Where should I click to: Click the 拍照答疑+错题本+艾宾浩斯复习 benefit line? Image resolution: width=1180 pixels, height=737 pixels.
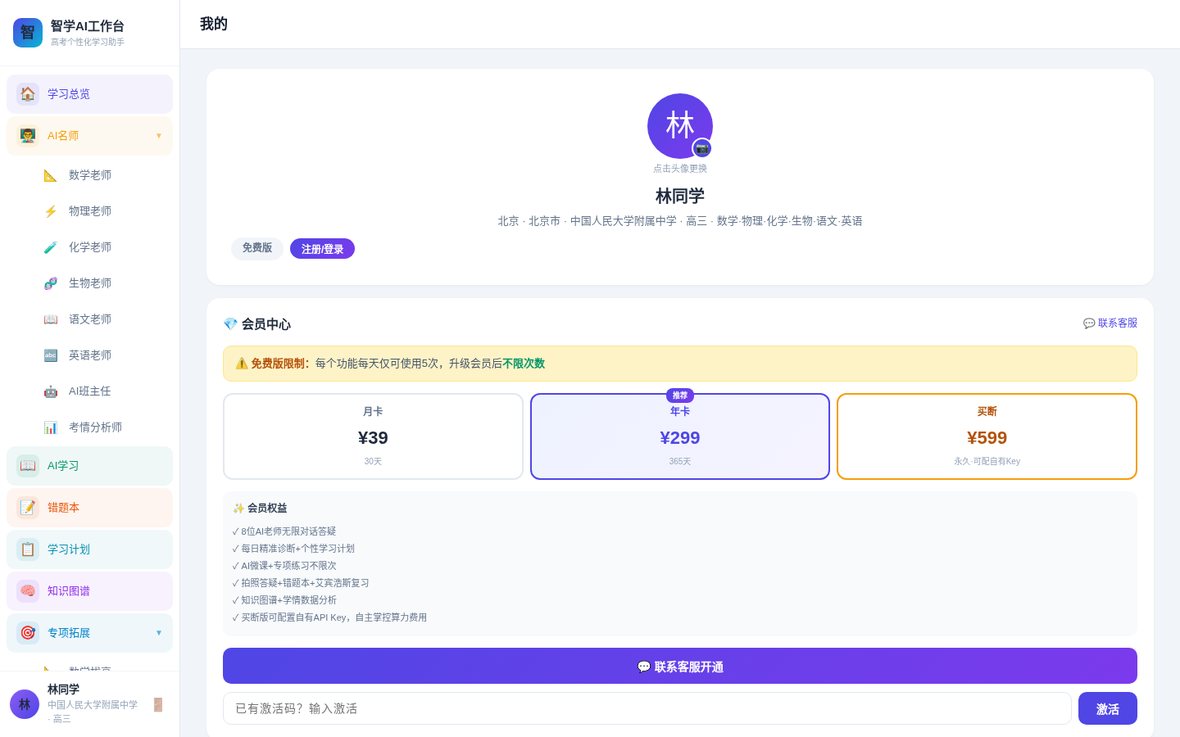pyautogui.click(x=300, y=583)
